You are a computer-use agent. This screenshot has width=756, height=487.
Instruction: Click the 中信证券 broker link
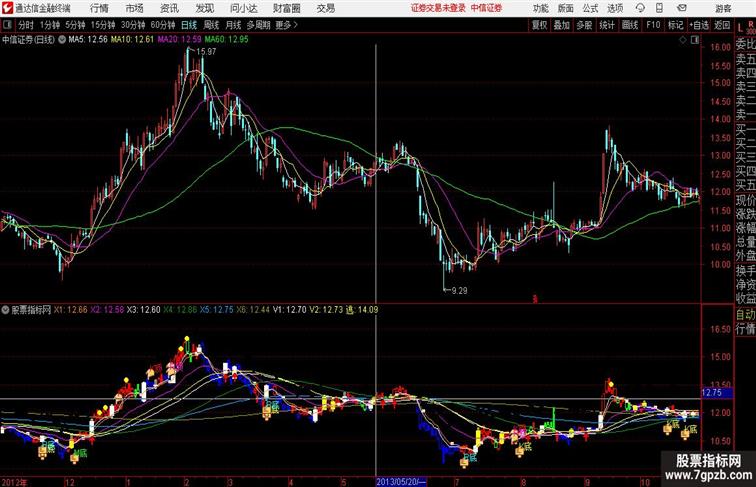(486, 8)
